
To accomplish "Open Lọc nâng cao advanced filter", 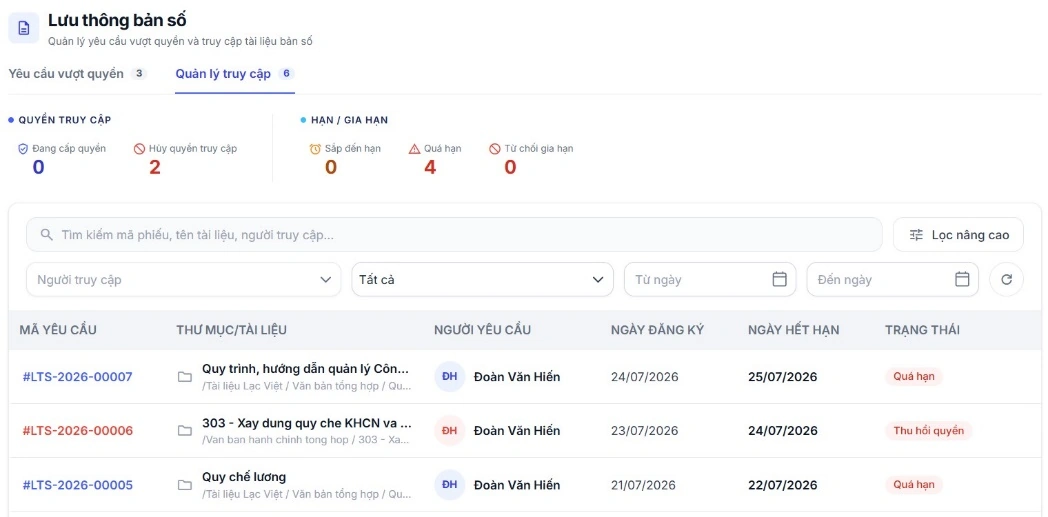I will point(958,235).
